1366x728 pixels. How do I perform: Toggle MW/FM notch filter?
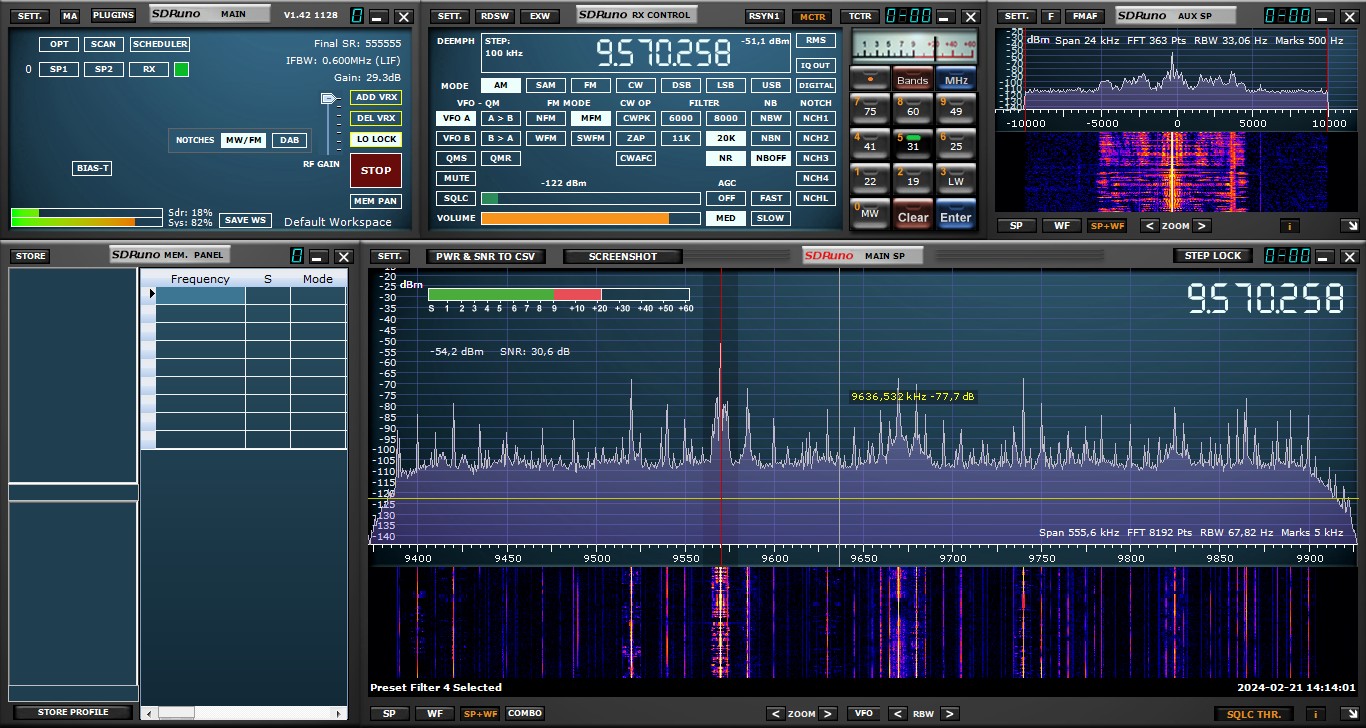point(243,140)
